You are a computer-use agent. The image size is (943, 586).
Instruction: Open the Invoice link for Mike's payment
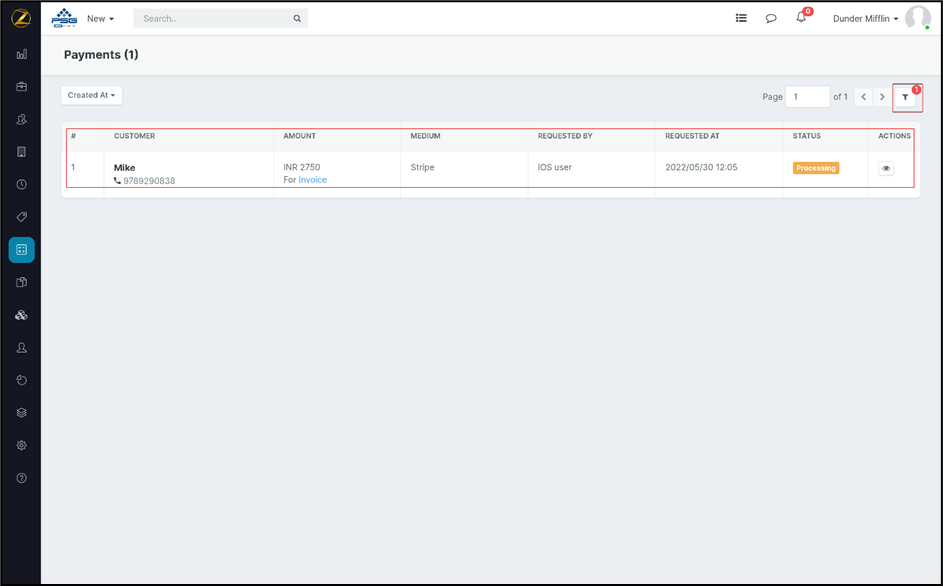(312, 180)
